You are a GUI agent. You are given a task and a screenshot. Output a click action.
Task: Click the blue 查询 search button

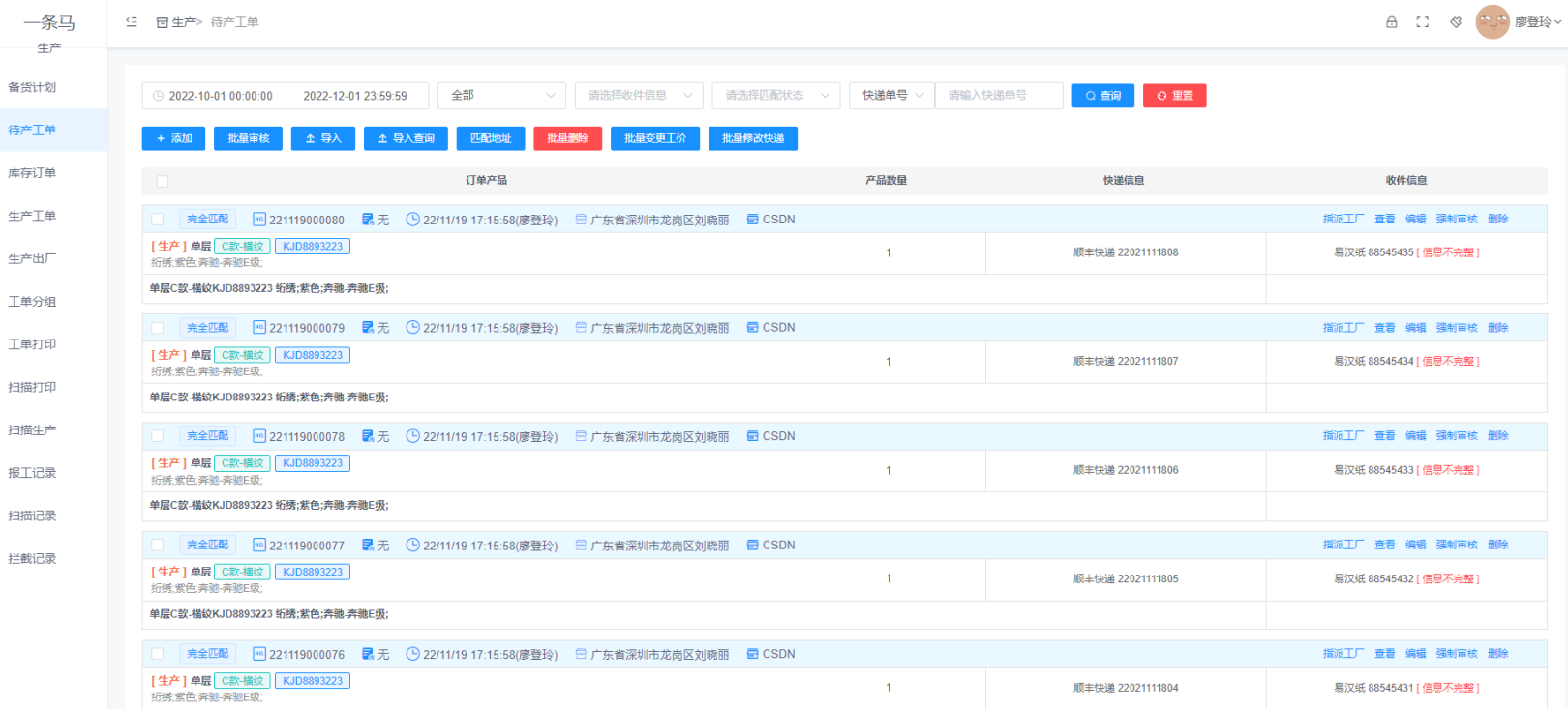tap(1102, 96)
